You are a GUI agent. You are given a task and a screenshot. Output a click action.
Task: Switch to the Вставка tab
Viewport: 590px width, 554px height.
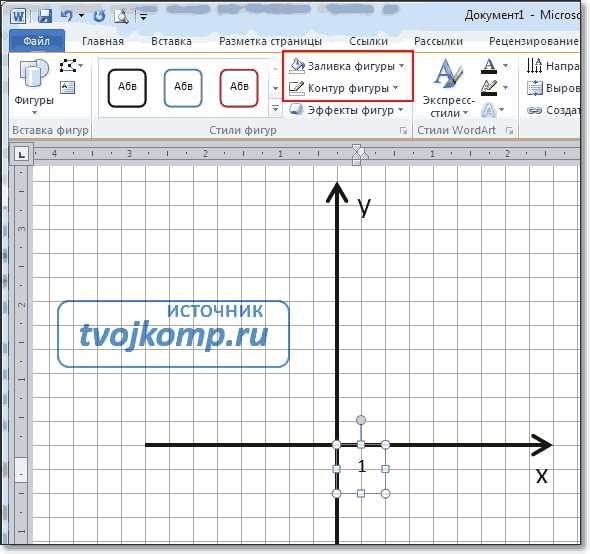tap(171, 41)
